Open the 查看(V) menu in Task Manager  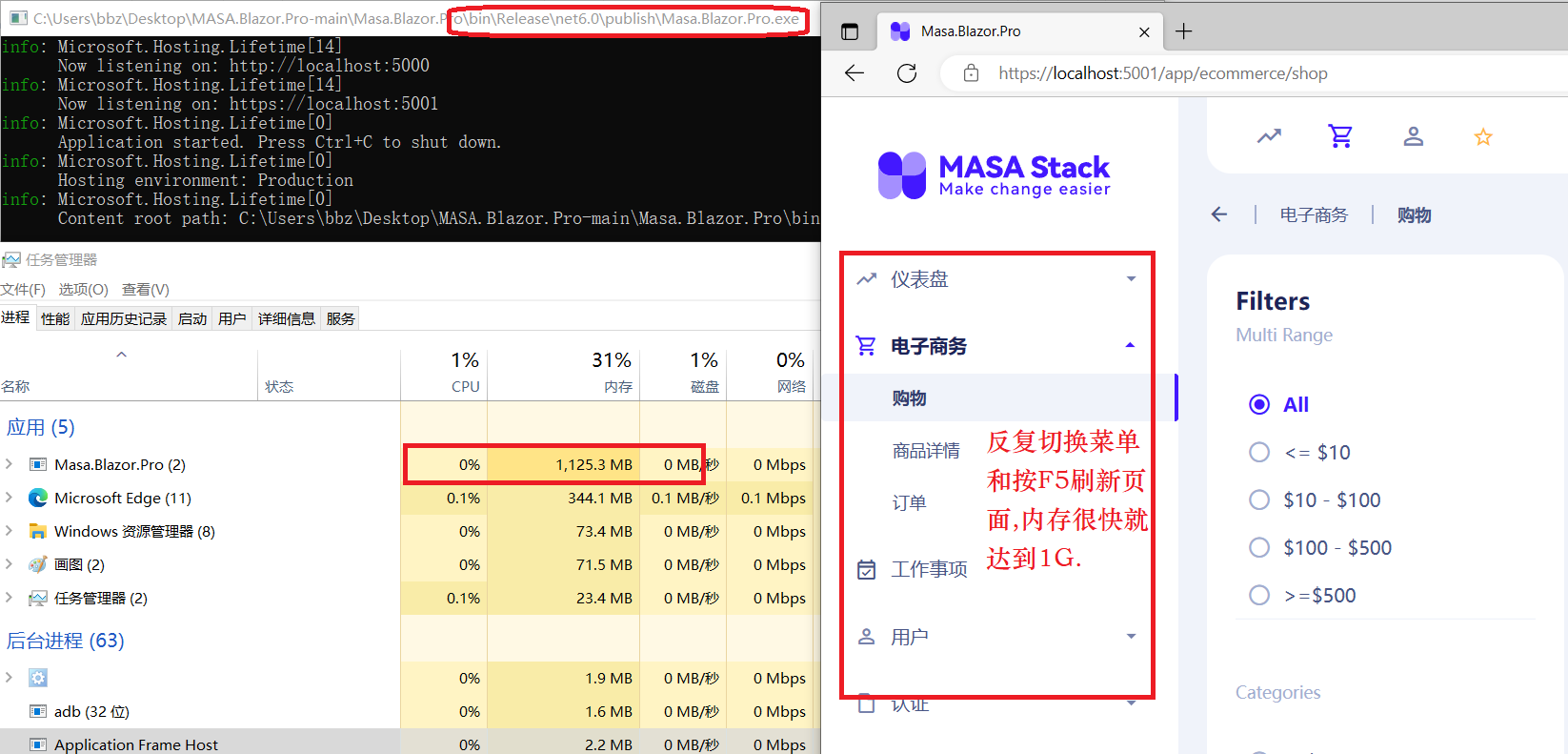pos(145,289)
